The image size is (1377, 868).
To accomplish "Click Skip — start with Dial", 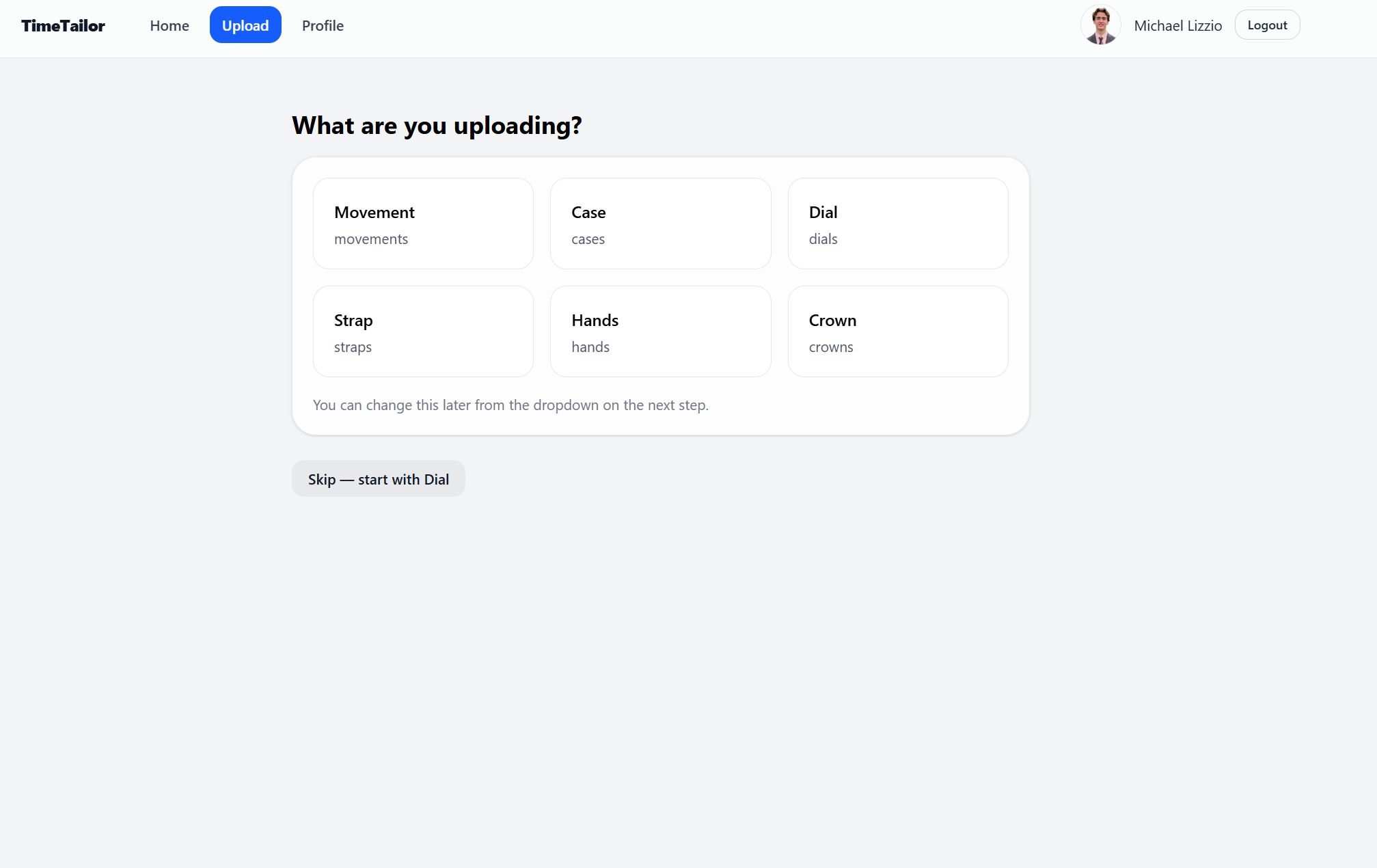I will (378, 479).
